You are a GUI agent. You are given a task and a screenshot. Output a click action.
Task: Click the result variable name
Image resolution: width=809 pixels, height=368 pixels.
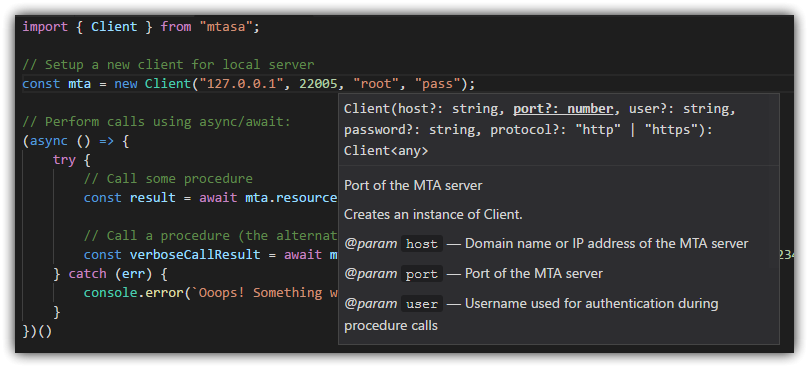click(x=152, y=198)
